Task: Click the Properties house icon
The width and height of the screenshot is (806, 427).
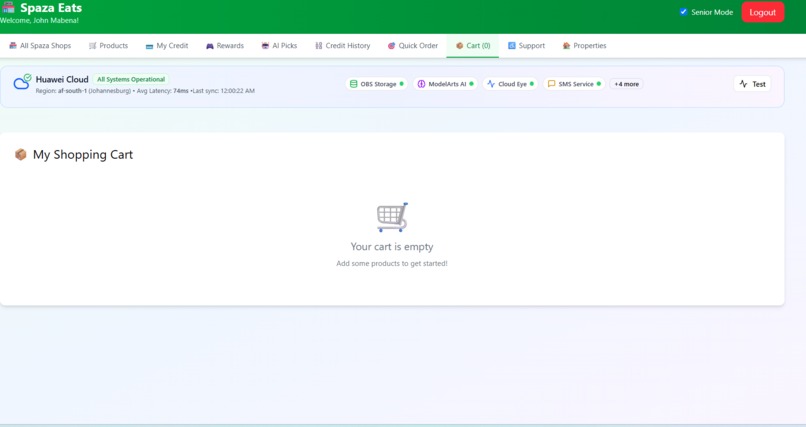Action: tap(566, 46)
